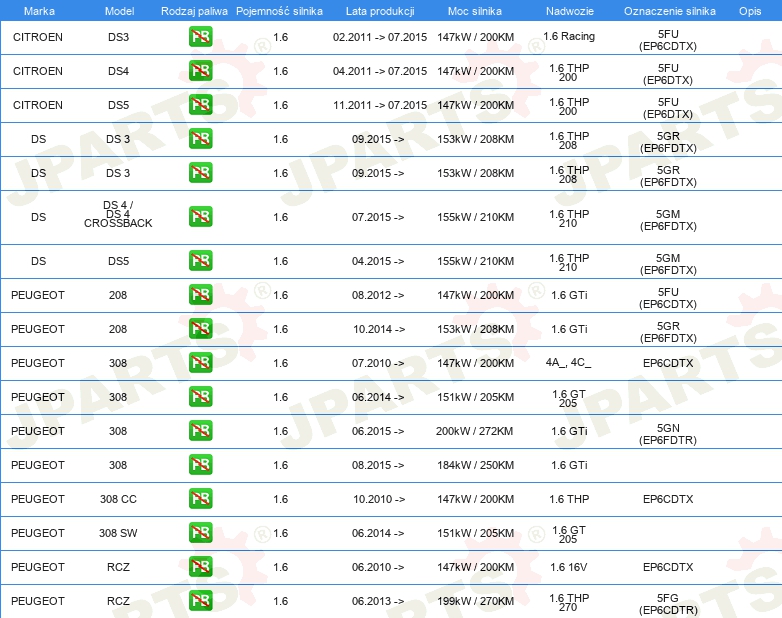The height and width of the screenshot is (618, 782).
Task: Click model cell 'DS 4 / DS 4 CROSSBACK'
Action: [118, 214]
